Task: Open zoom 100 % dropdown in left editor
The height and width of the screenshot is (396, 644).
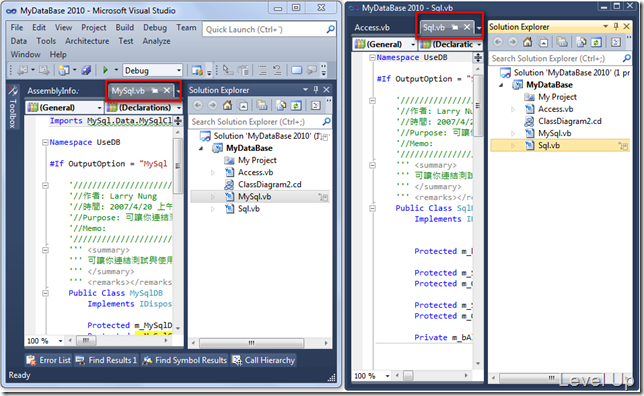Action: coord(60,341)
